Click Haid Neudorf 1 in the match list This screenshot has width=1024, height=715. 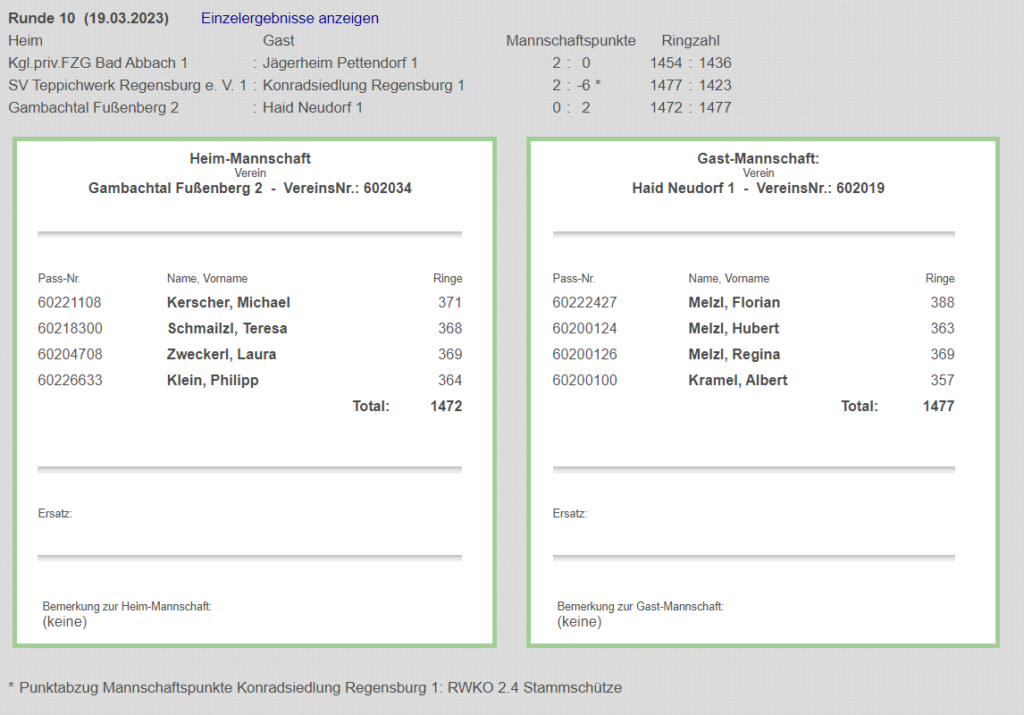point(312,107)
